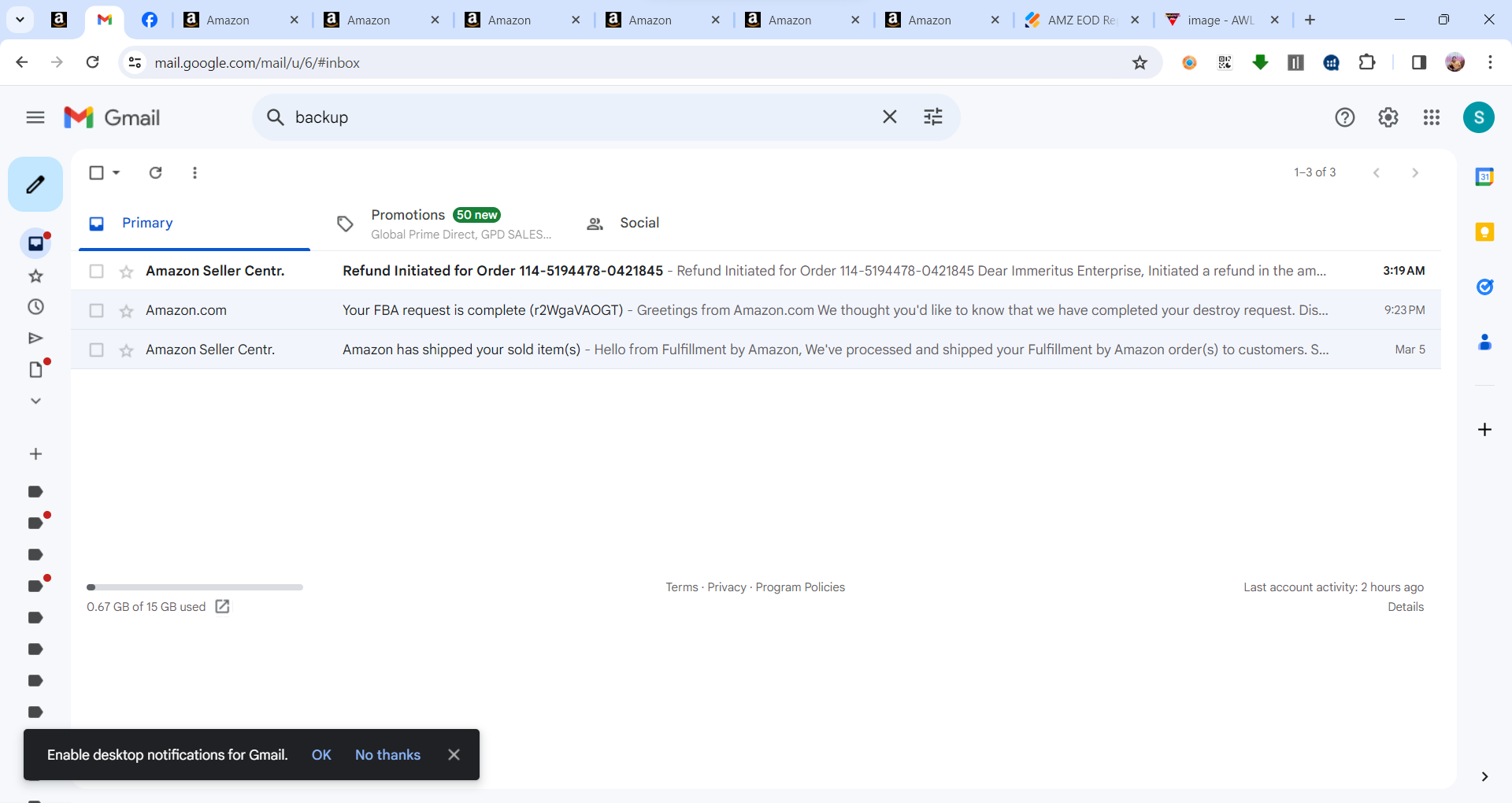This screenshot has width=1512, height=803.
Task: Get add-ons with plus icon
Action: (x=1484, y=429)
